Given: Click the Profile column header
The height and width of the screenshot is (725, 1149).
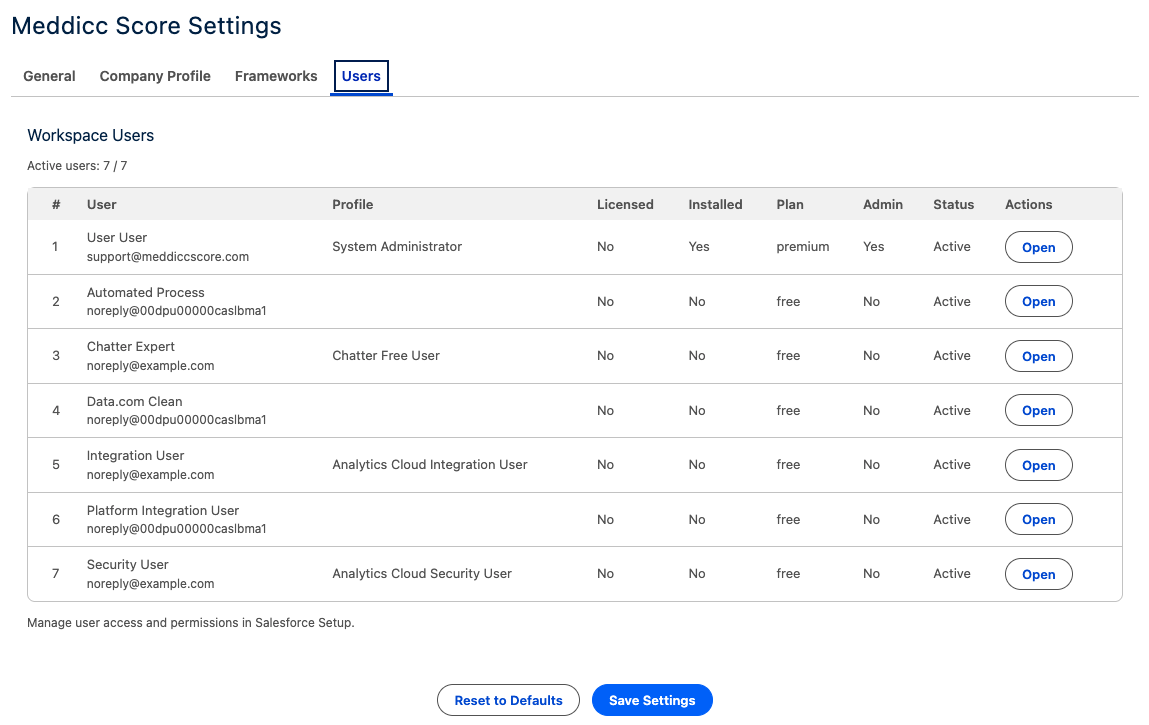Looking at the screenshot, I should [x=352, y=205].
